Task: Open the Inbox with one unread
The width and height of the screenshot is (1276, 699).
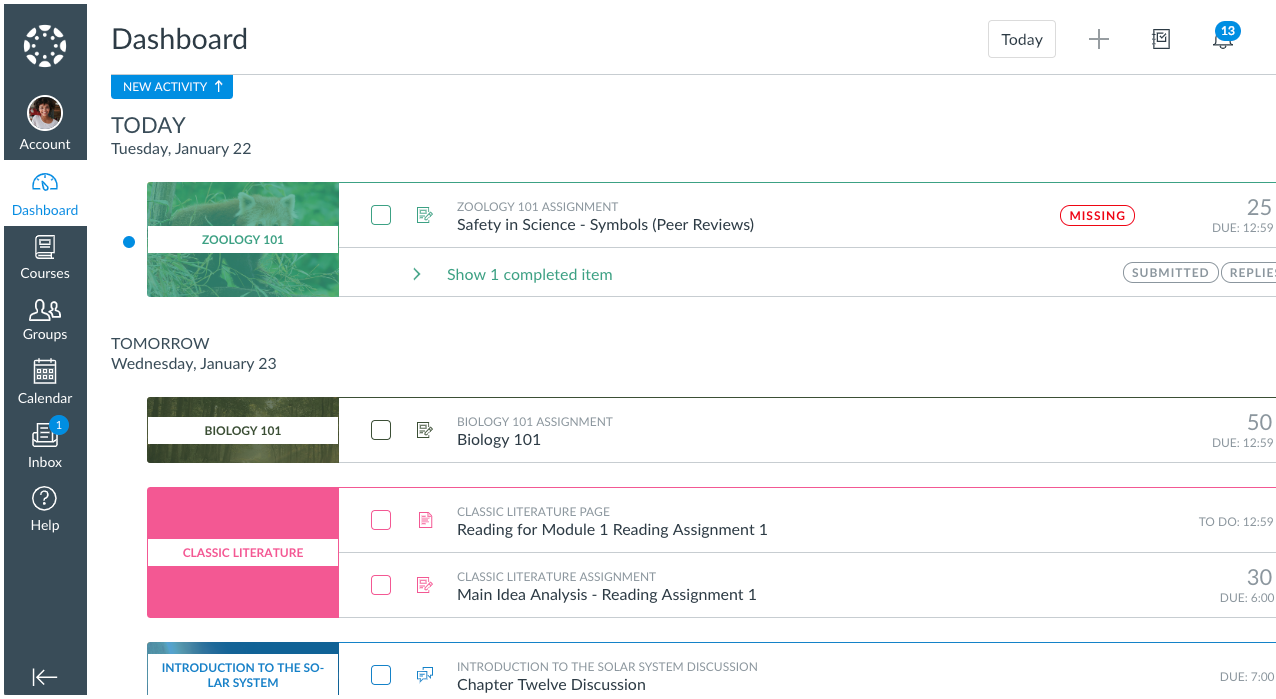Action: [x=45, y=445]
